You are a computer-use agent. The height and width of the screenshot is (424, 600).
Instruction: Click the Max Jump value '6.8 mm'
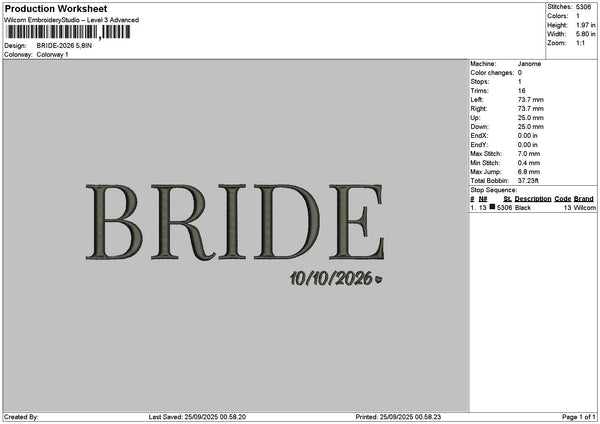(x=529, y=172)
